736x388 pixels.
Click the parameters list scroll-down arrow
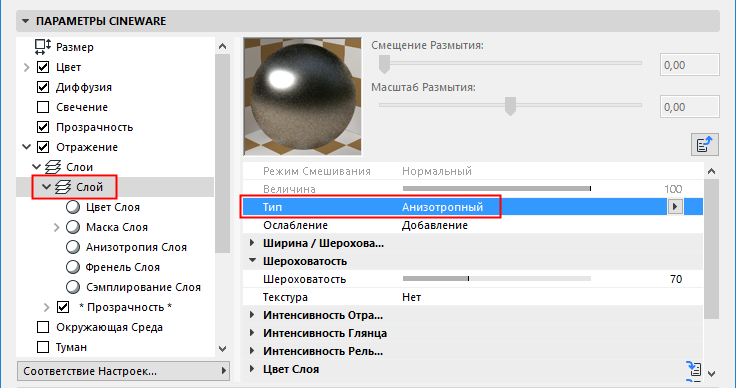pos(712,374)
